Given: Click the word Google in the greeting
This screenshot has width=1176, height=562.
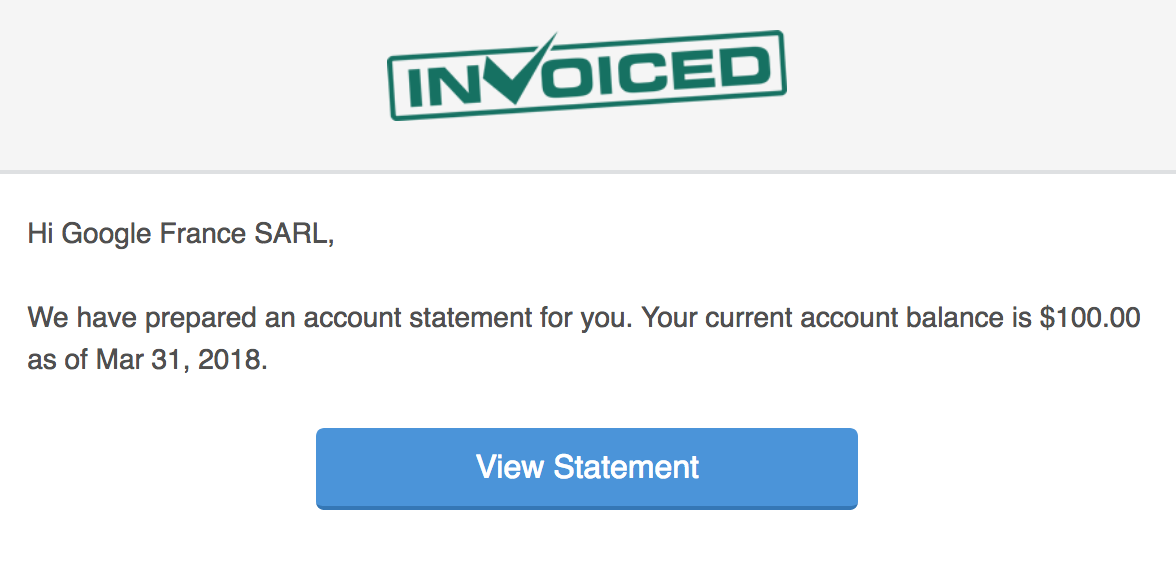Looking at the screenshot, I should [108, 235].
